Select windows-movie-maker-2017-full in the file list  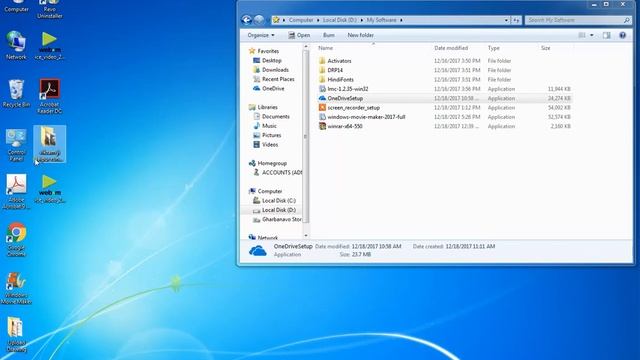[444, 117]
